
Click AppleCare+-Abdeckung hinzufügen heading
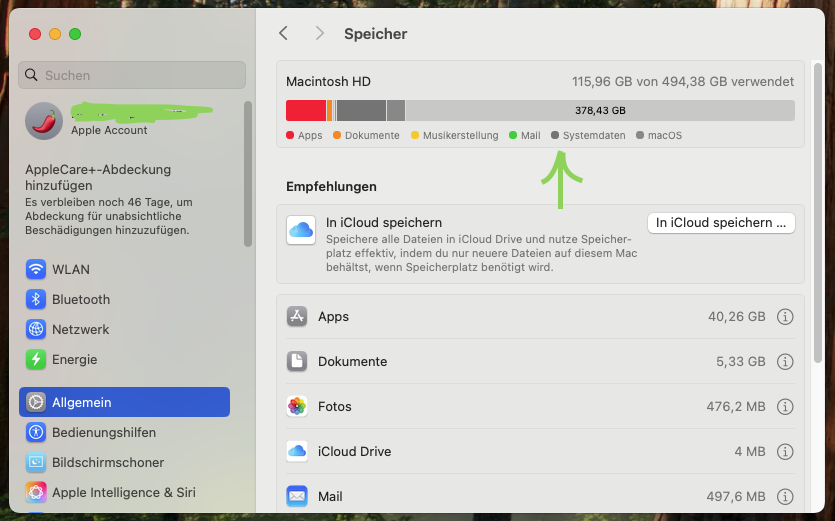click(x=98, y=177)
